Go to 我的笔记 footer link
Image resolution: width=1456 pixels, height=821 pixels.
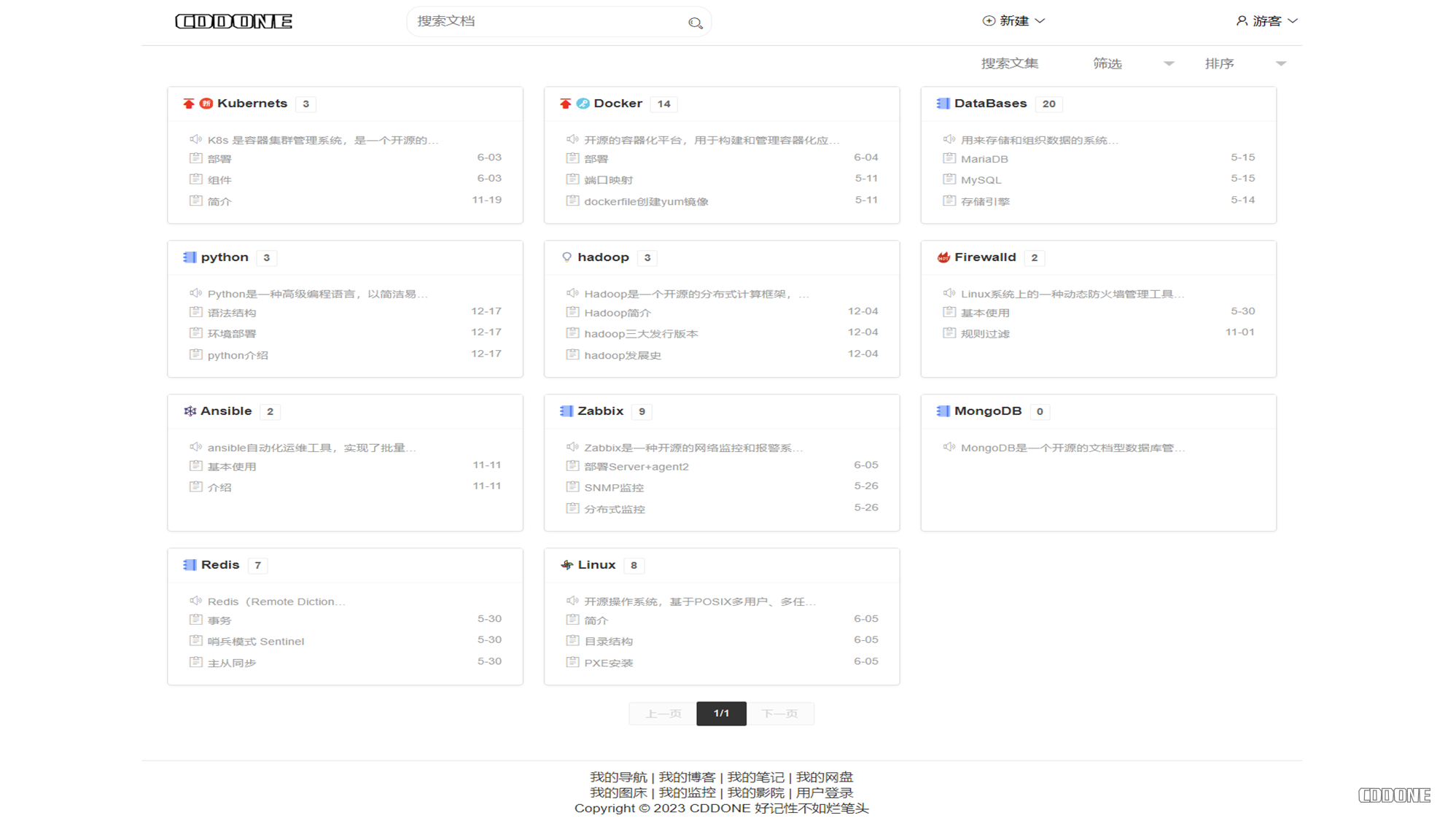(x=755, y=777)
